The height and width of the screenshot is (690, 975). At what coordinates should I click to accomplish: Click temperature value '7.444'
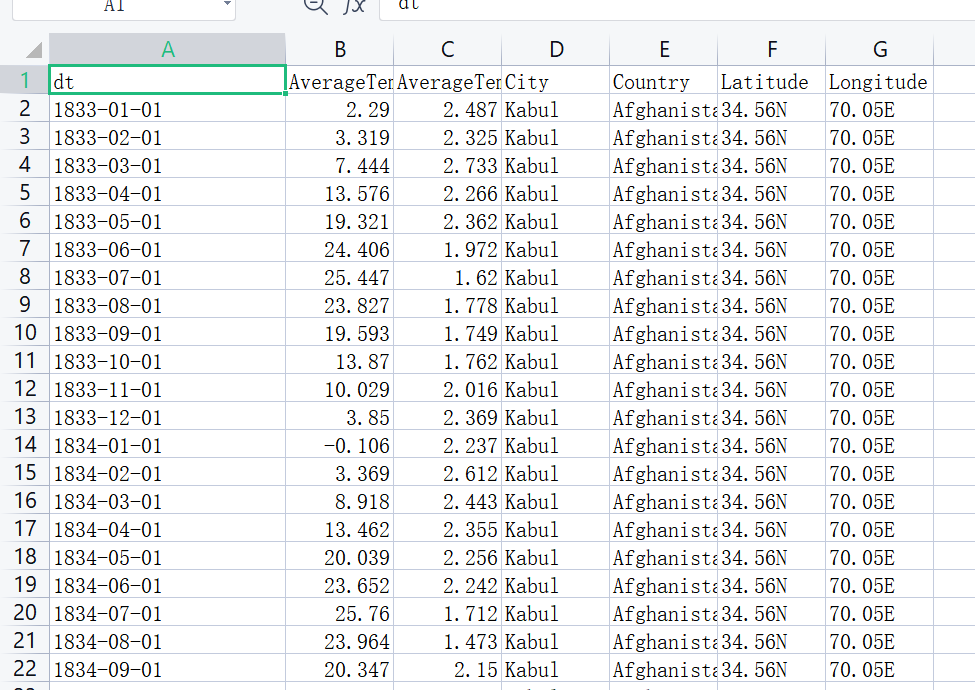pos(340,165)
